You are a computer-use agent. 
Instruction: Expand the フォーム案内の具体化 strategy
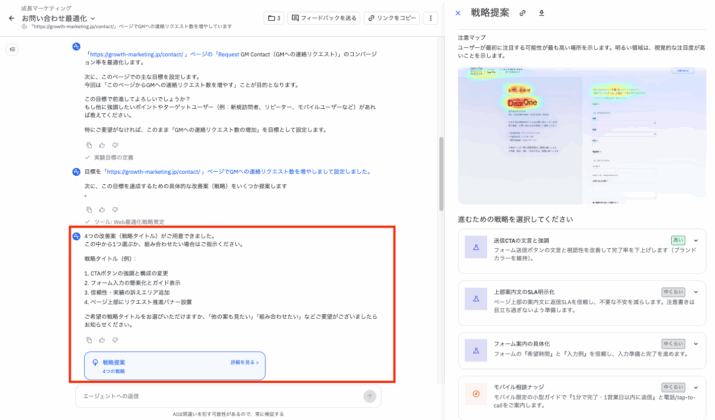click(696, 342)
